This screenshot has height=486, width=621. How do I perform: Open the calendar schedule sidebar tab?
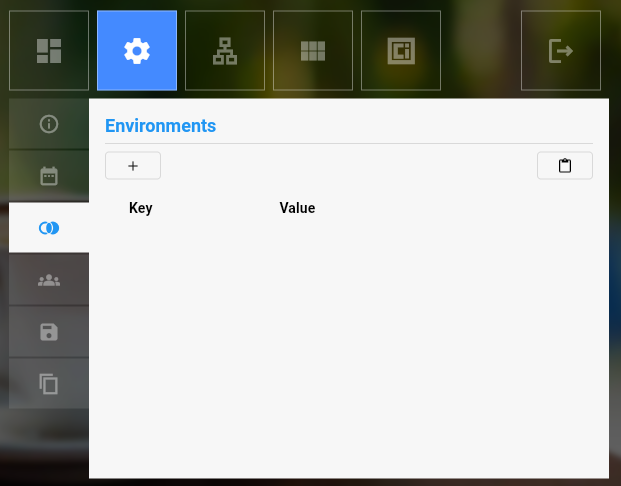click(49, 176)
